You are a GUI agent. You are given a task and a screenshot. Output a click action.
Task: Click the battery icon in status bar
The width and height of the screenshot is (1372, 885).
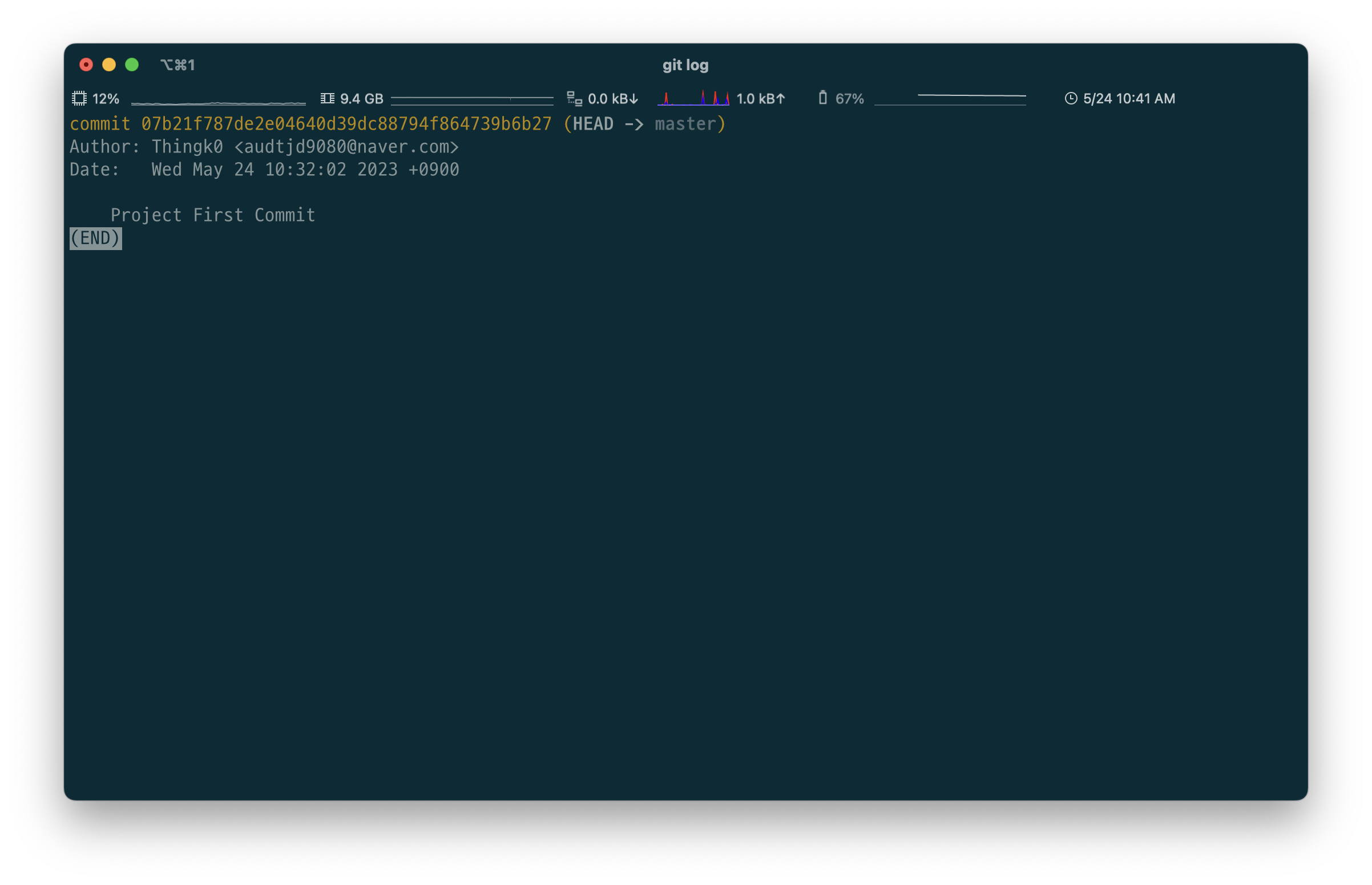point(822,98)
